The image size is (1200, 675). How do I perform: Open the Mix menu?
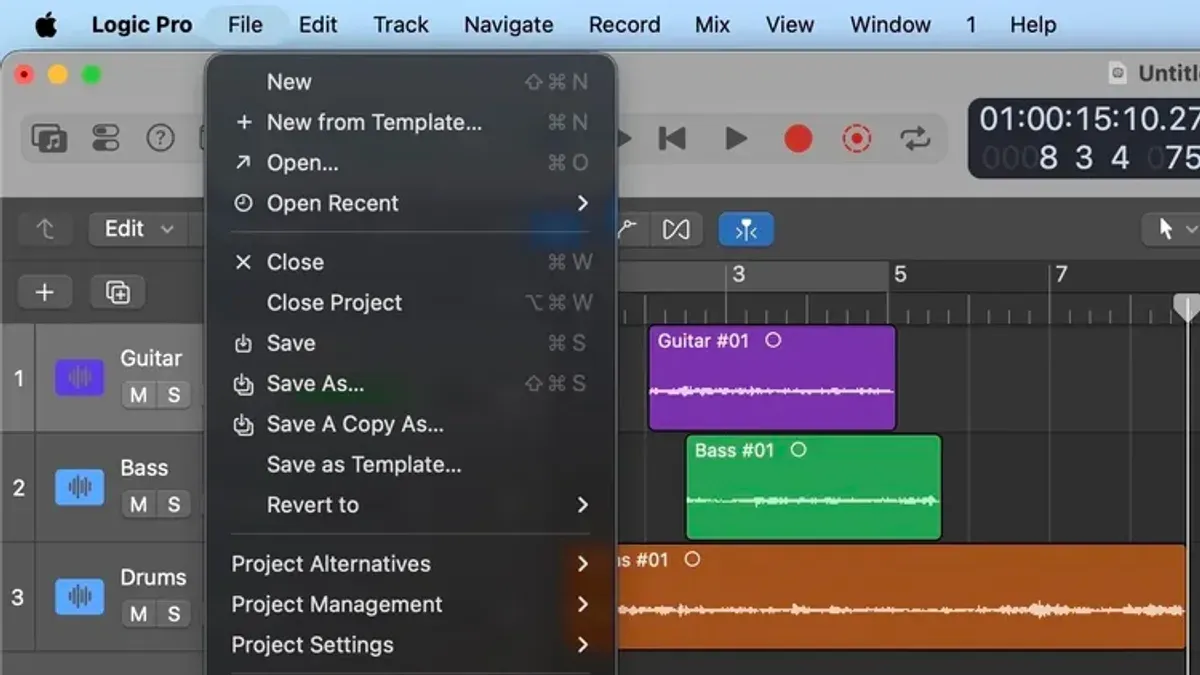click(712, 24)
